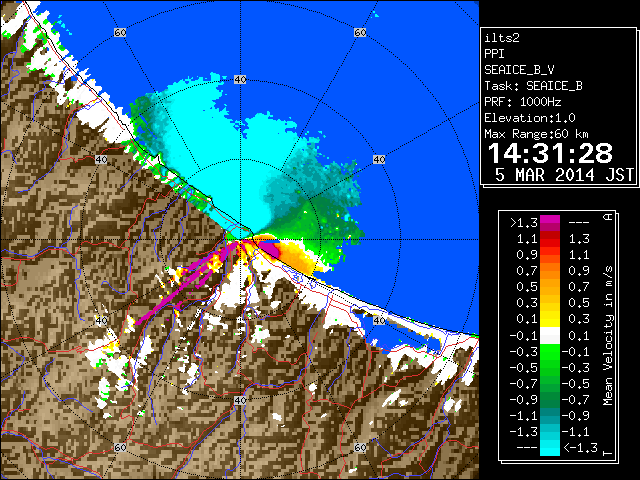Click the timestamp "14:31:28"

(x=550, y=153)
